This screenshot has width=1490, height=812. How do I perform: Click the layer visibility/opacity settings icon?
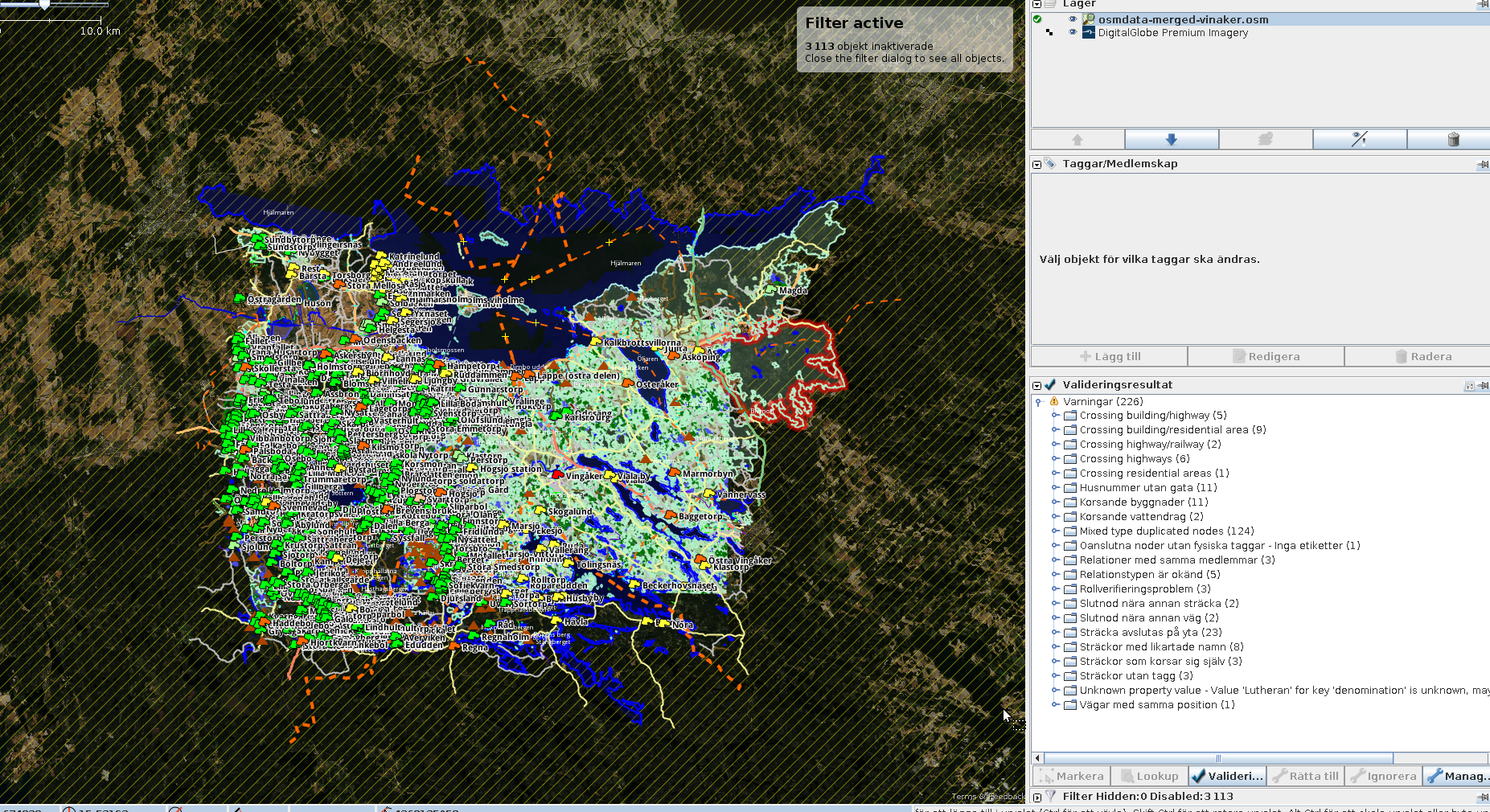1359,139
